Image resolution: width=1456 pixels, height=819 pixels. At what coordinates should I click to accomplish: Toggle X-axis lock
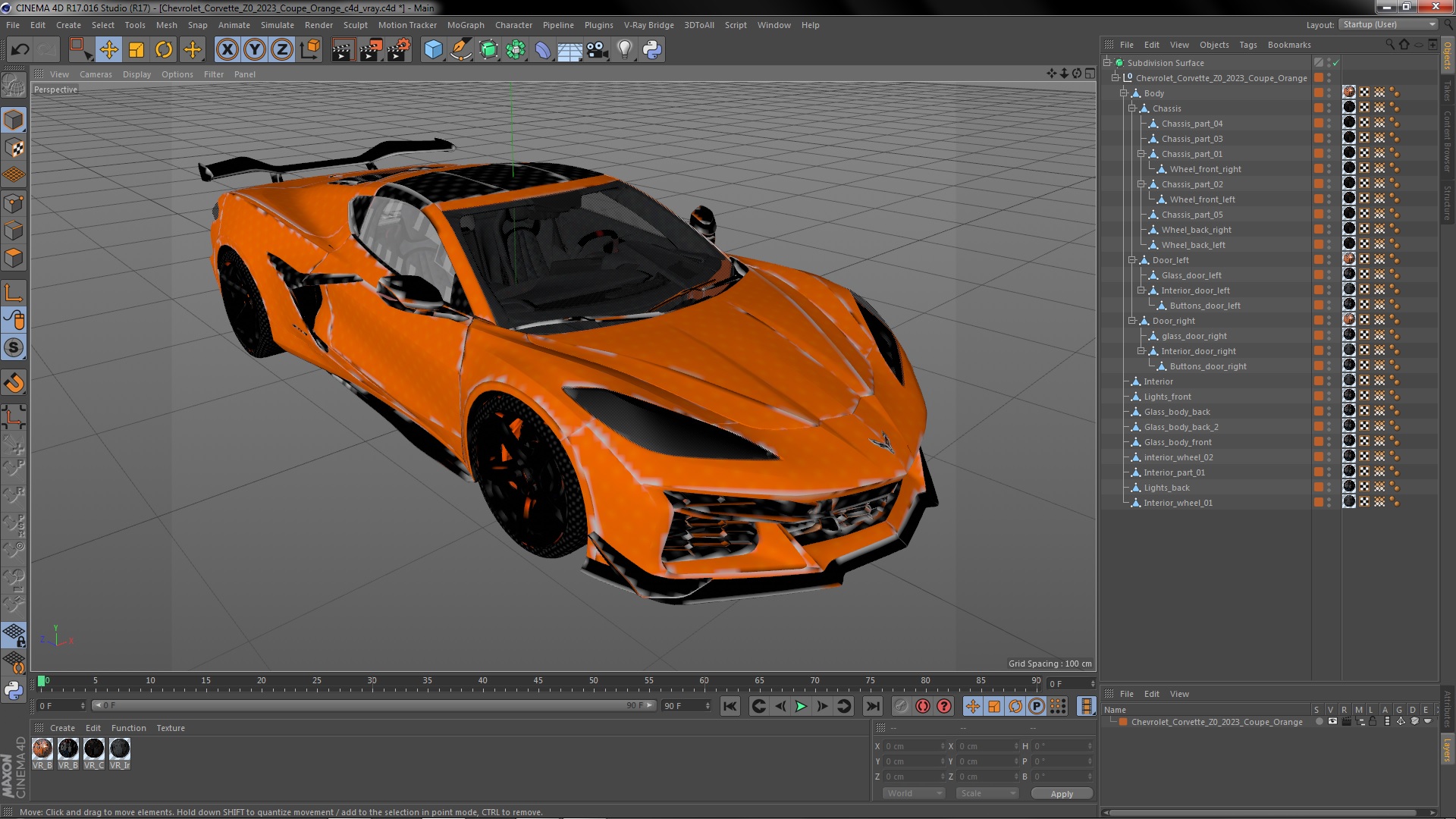coord(227,50)
